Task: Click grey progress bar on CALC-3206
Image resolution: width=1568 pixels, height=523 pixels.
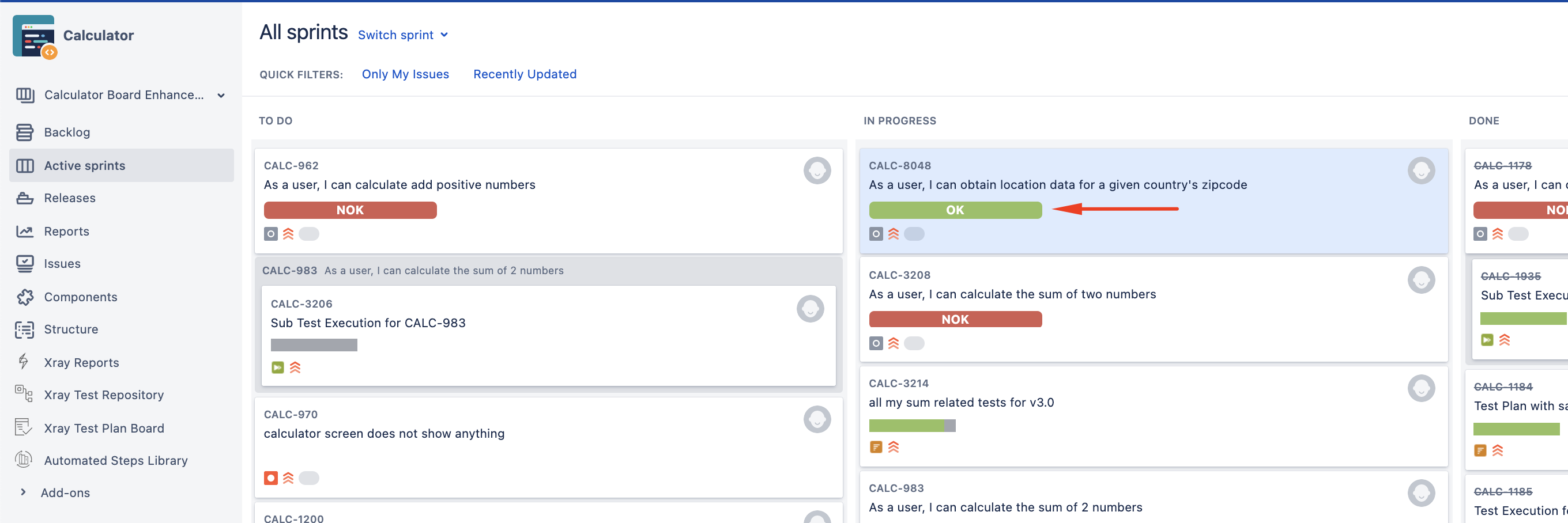Action: tap(314, 345)
